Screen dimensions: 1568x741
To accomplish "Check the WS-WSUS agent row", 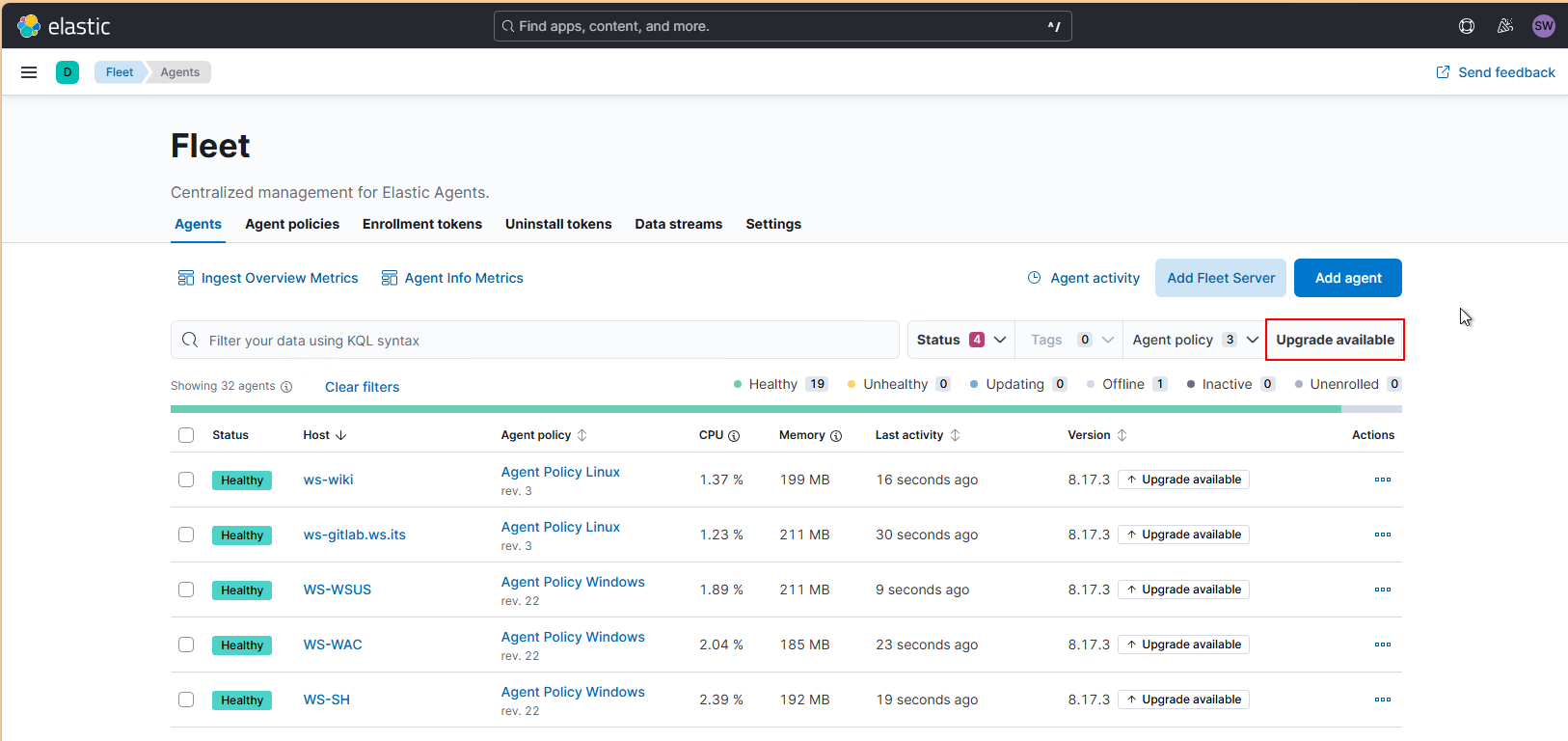I will 186,590.
